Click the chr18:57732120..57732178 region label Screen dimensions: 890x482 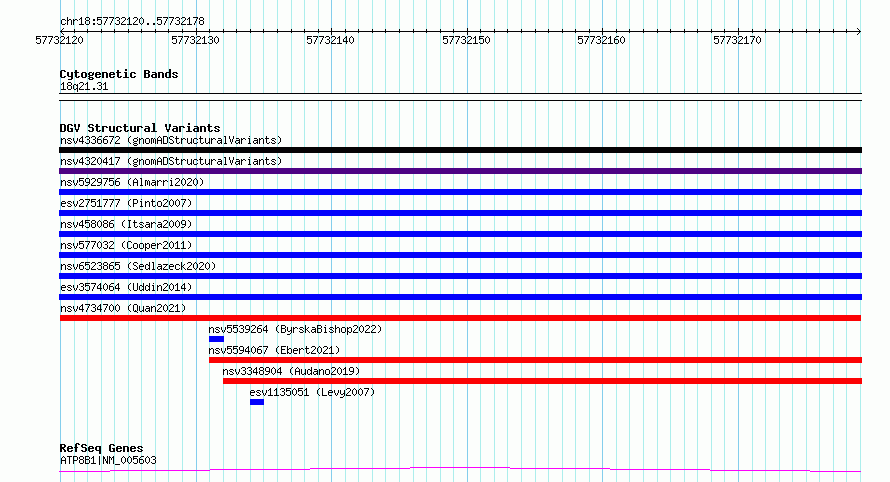[x=132, y=21]
